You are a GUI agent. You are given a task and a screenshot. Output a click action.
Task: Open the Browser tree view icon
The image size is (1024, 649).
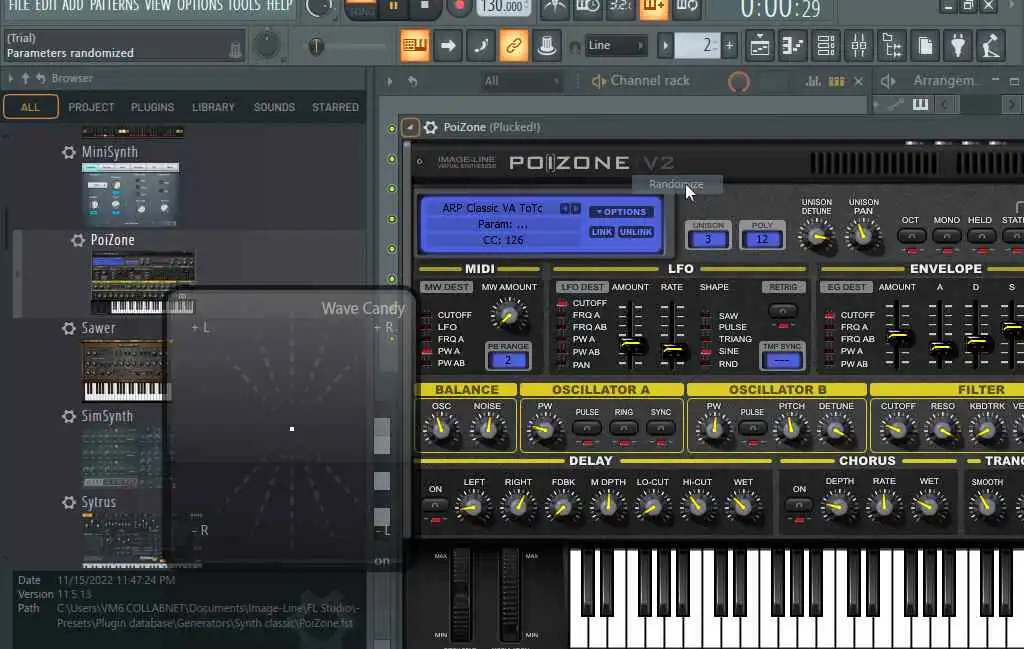click(892, 46)
